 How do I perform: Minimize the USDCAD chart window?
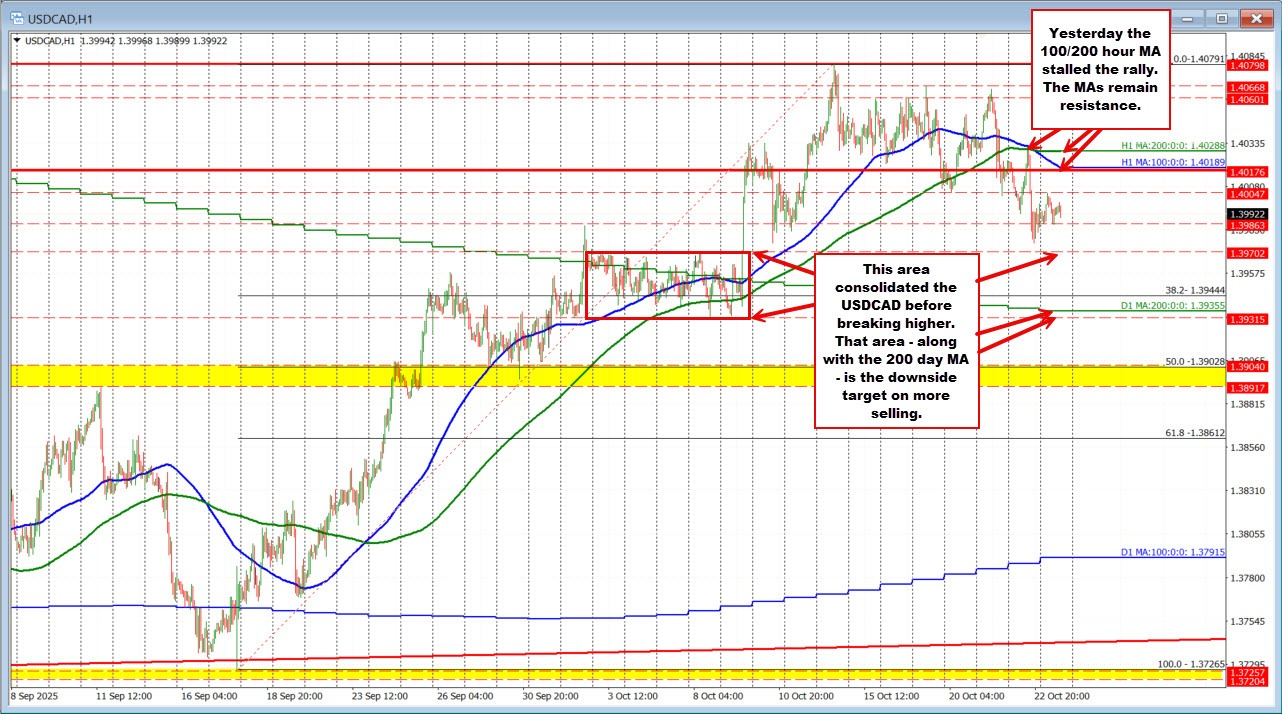(1190, 17)
